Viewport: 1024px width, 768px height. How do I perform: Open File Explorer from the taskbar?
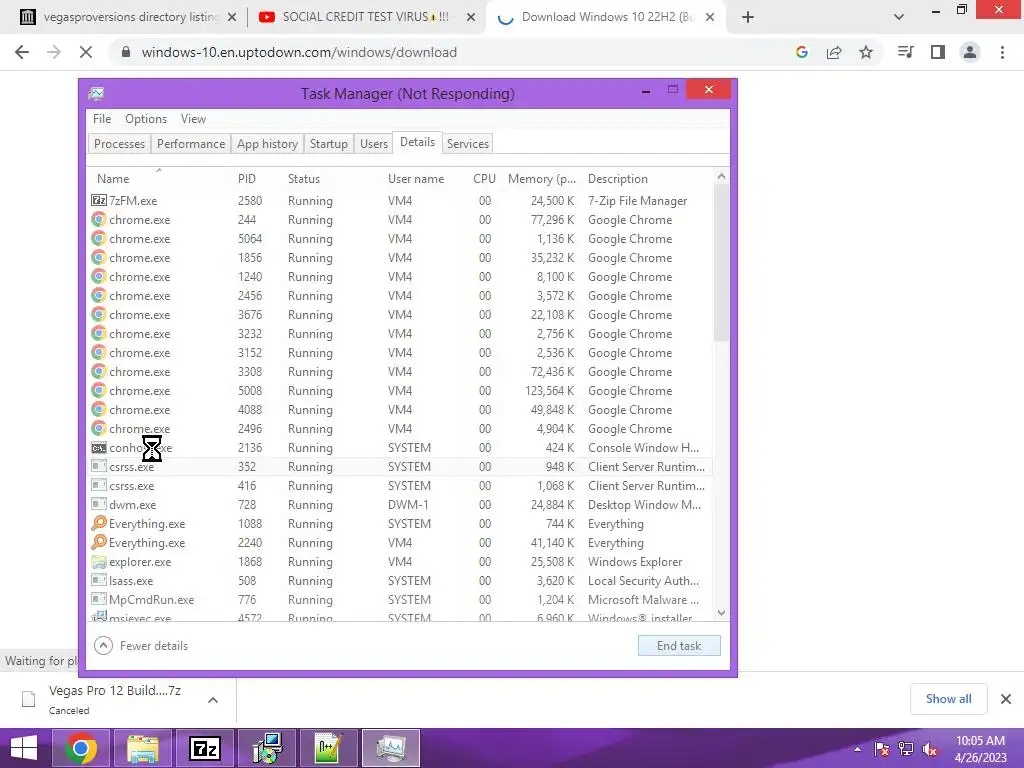point(143,748)
